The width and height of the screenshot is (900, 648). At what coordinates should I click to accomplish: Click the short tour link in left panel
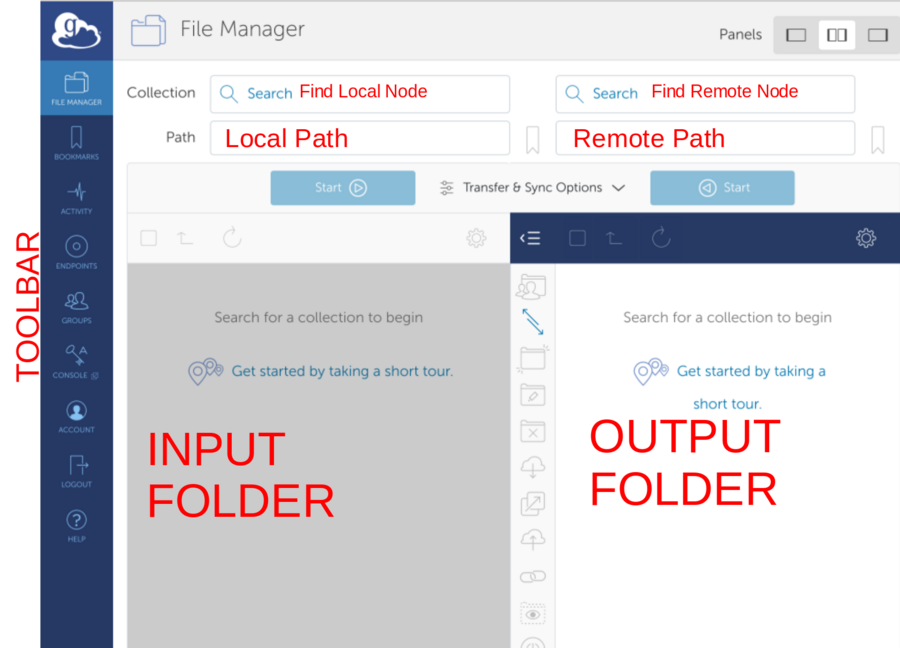point(342,371)
